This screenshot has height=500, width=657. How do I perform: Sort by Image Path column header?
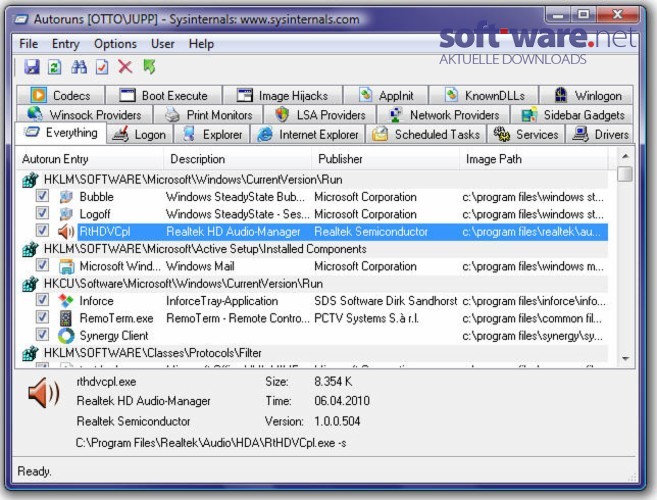pos(533,159)
